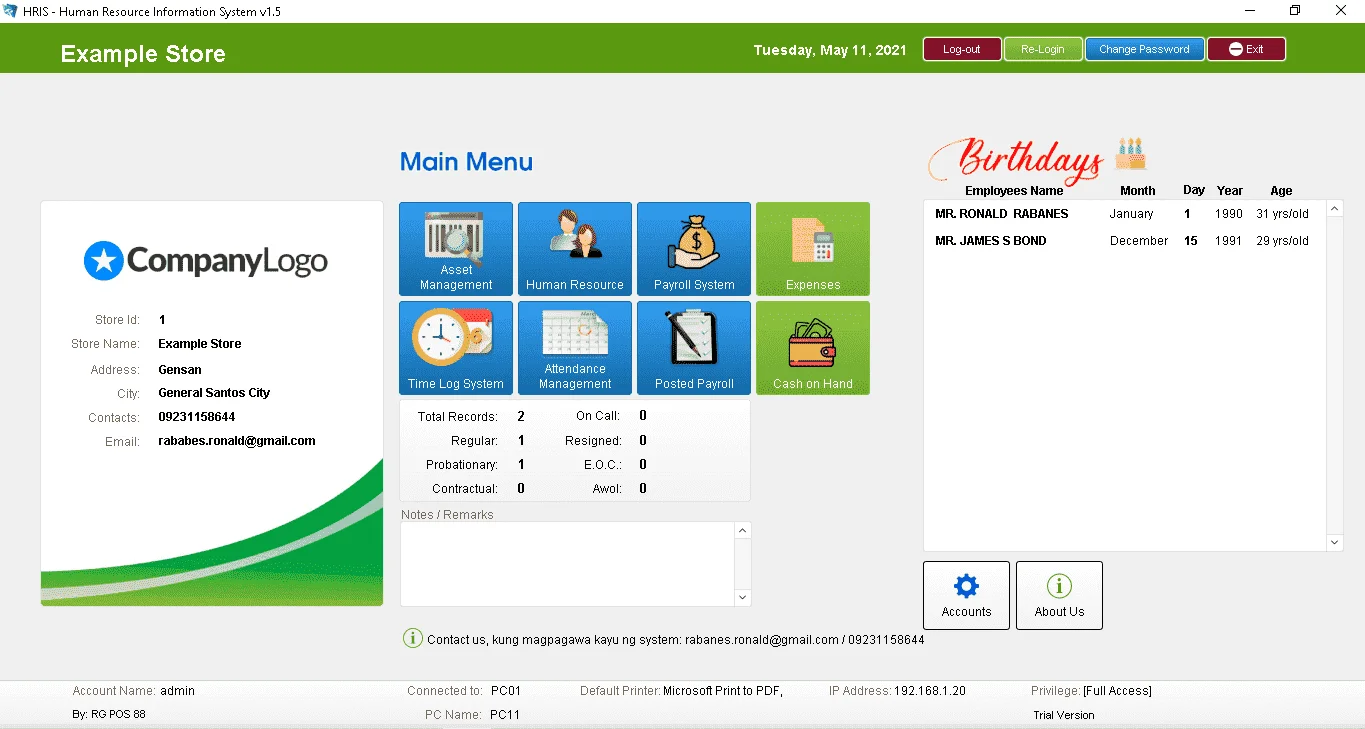Click the Log-out button
This screenshot has height=729, width=1365.
962,49
